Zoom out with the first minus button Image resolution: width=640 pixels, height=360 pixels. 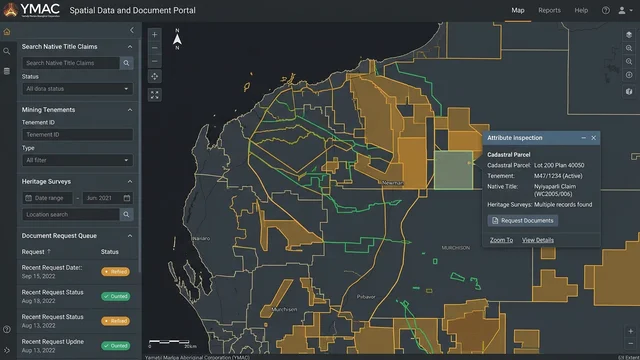[155, 48]
